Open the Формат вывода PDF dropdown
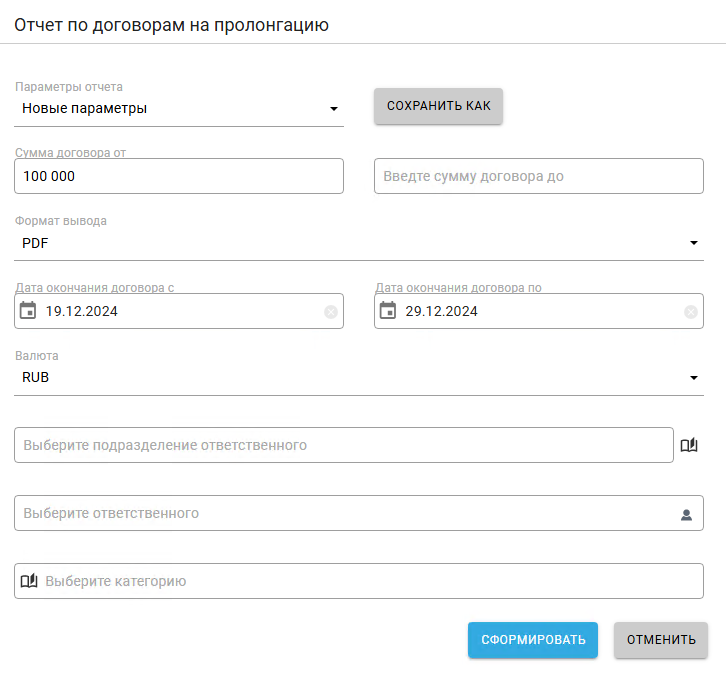Image resolution: width=726 pixels, height=674 pixels. point(694,243)
